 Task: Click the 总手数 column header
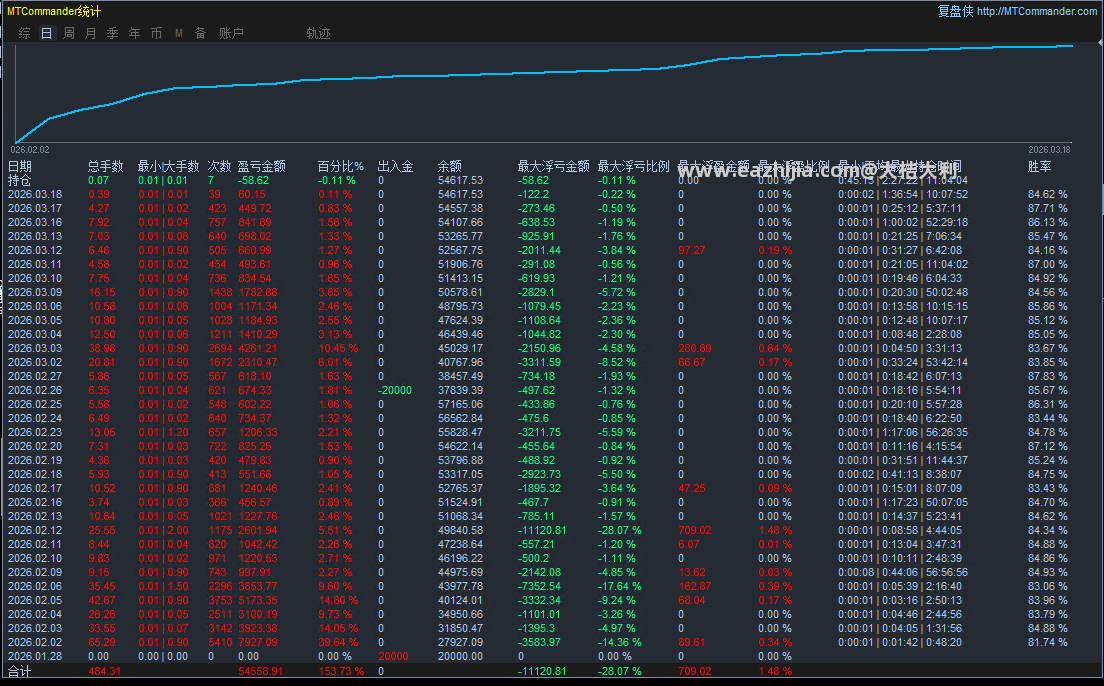[106, 166]
